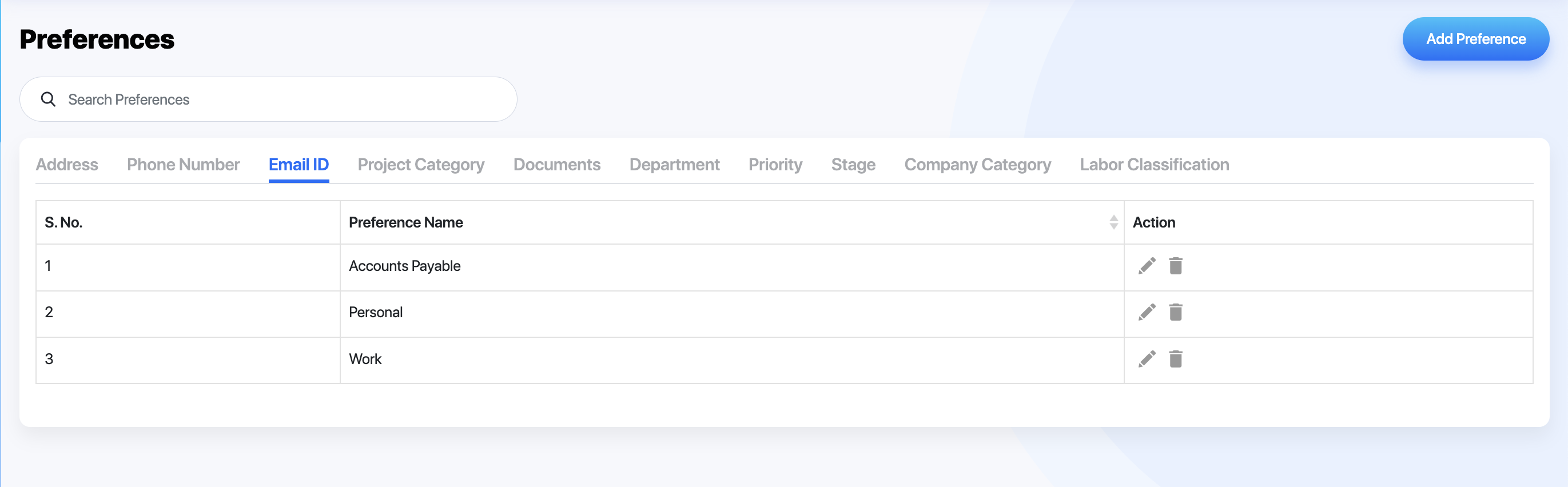Click serial number 1 cell
Image resolution: width=1568 pixels, height=487 pixels.
click(188, 268)
